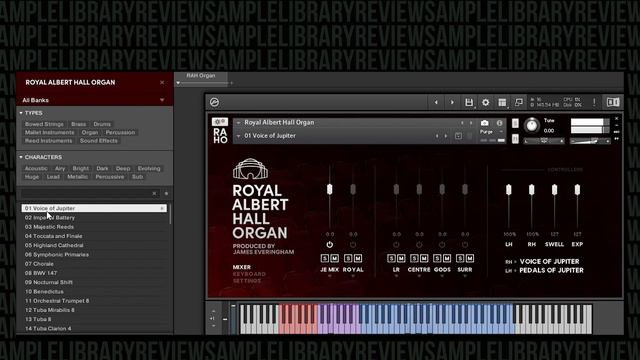Clear the preset search field
The image size is (640, 360).
point(154,193)
